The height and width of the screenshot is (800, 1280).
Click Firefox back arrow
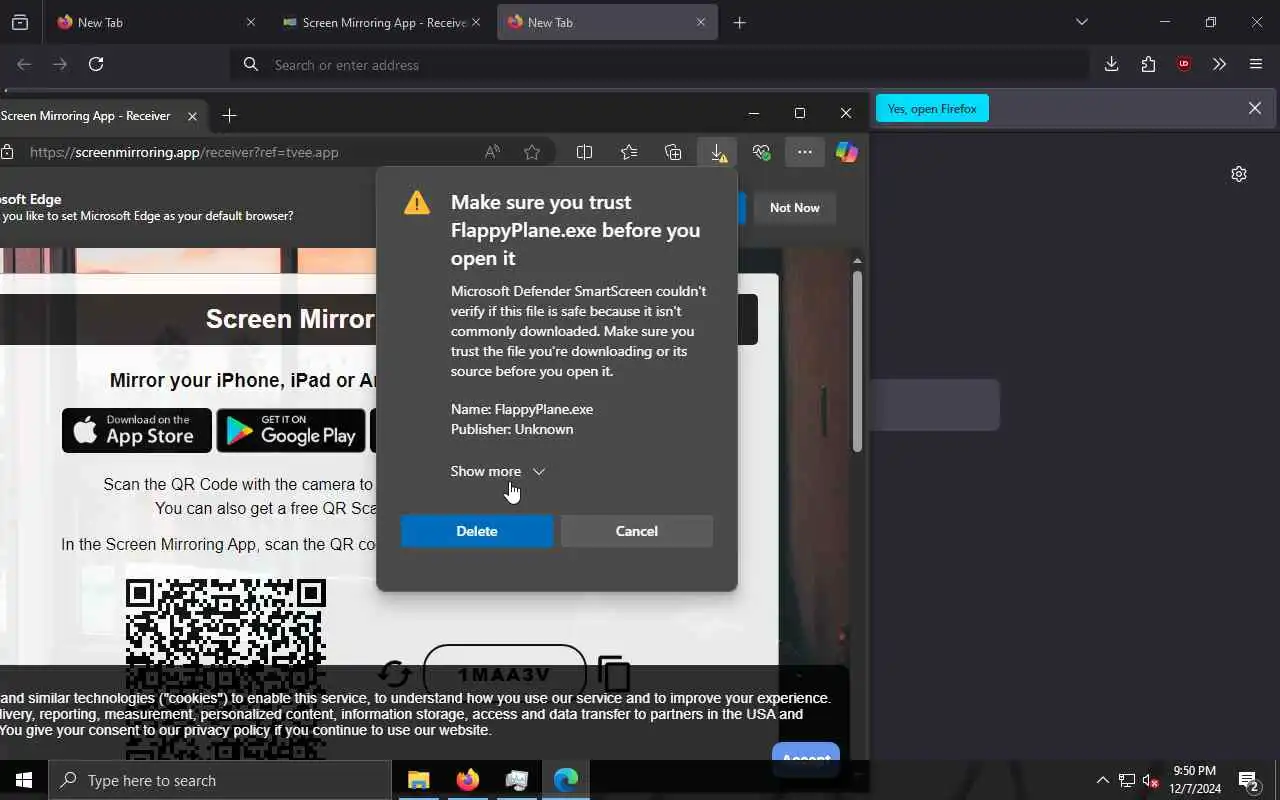(24, 64)
